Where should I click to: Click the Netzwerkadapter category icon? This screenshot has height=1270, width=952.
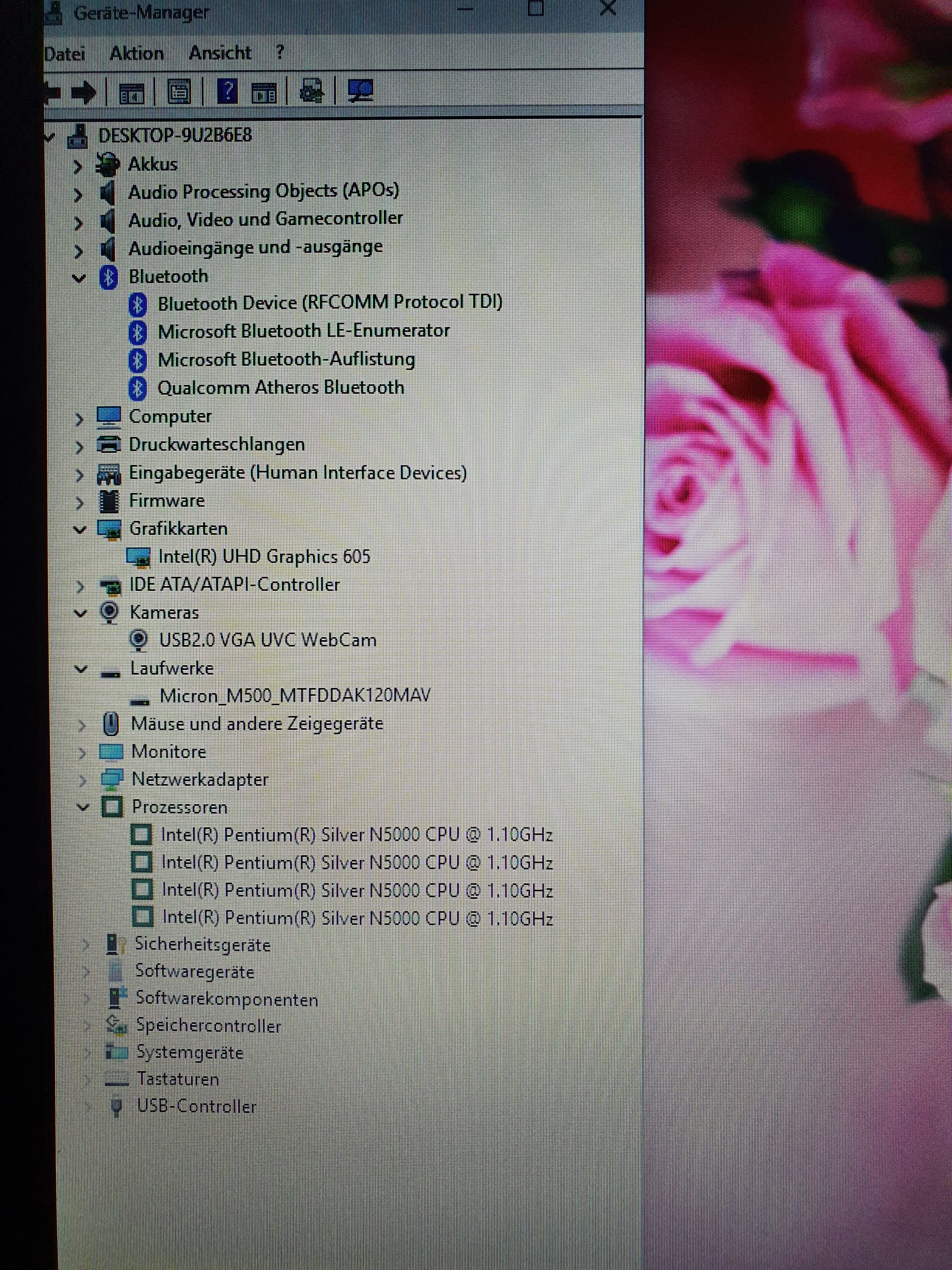pos(112,779)
